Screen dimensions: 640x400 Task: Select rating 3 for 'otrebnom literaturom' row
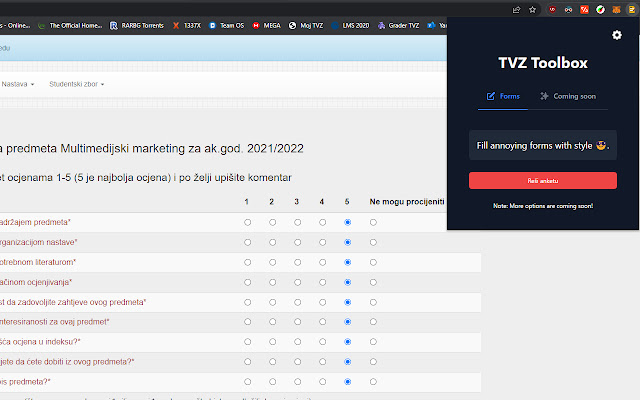pyautogui.click(x=297, y=262)
